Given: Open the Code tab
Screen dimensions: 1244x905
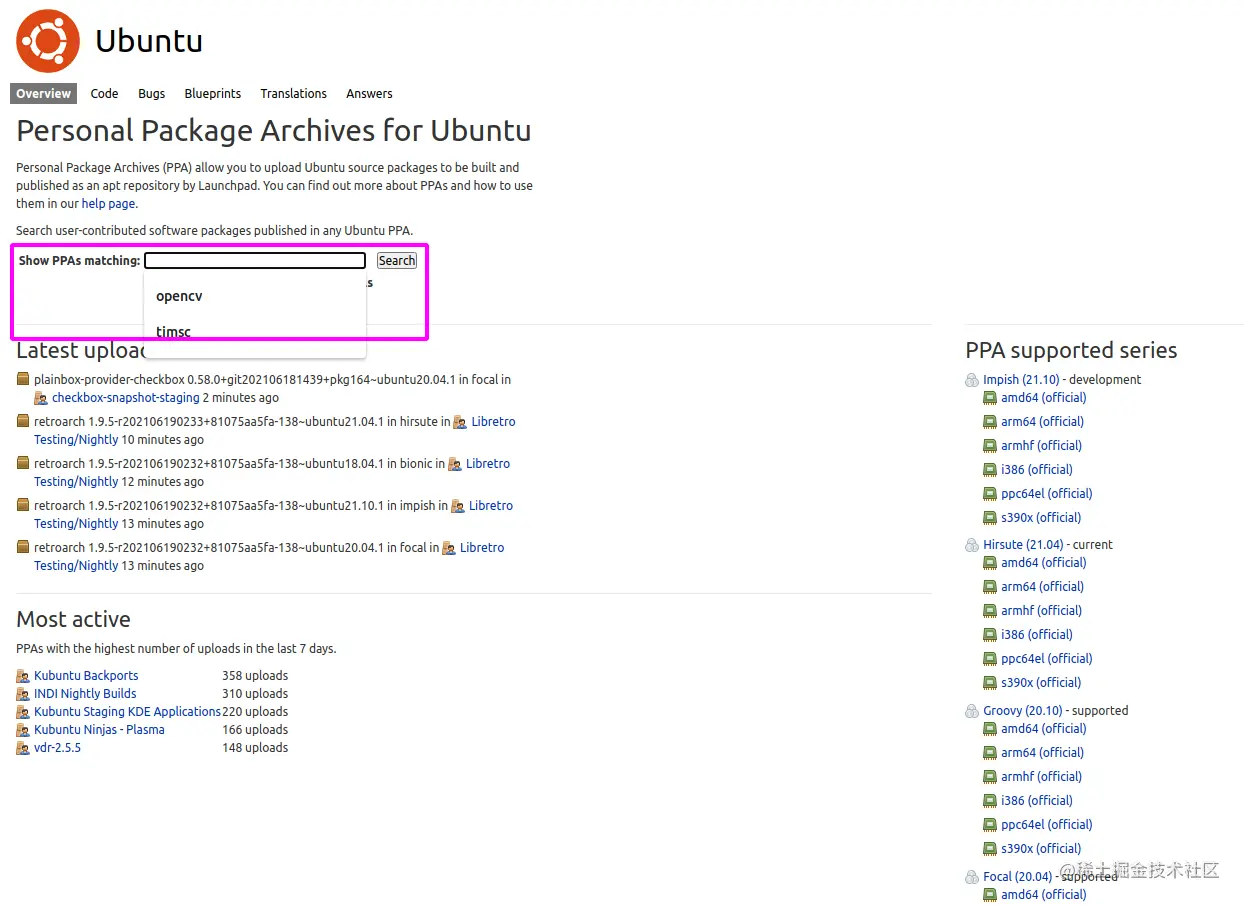Looking at the screenshot, I should [104, 93].
